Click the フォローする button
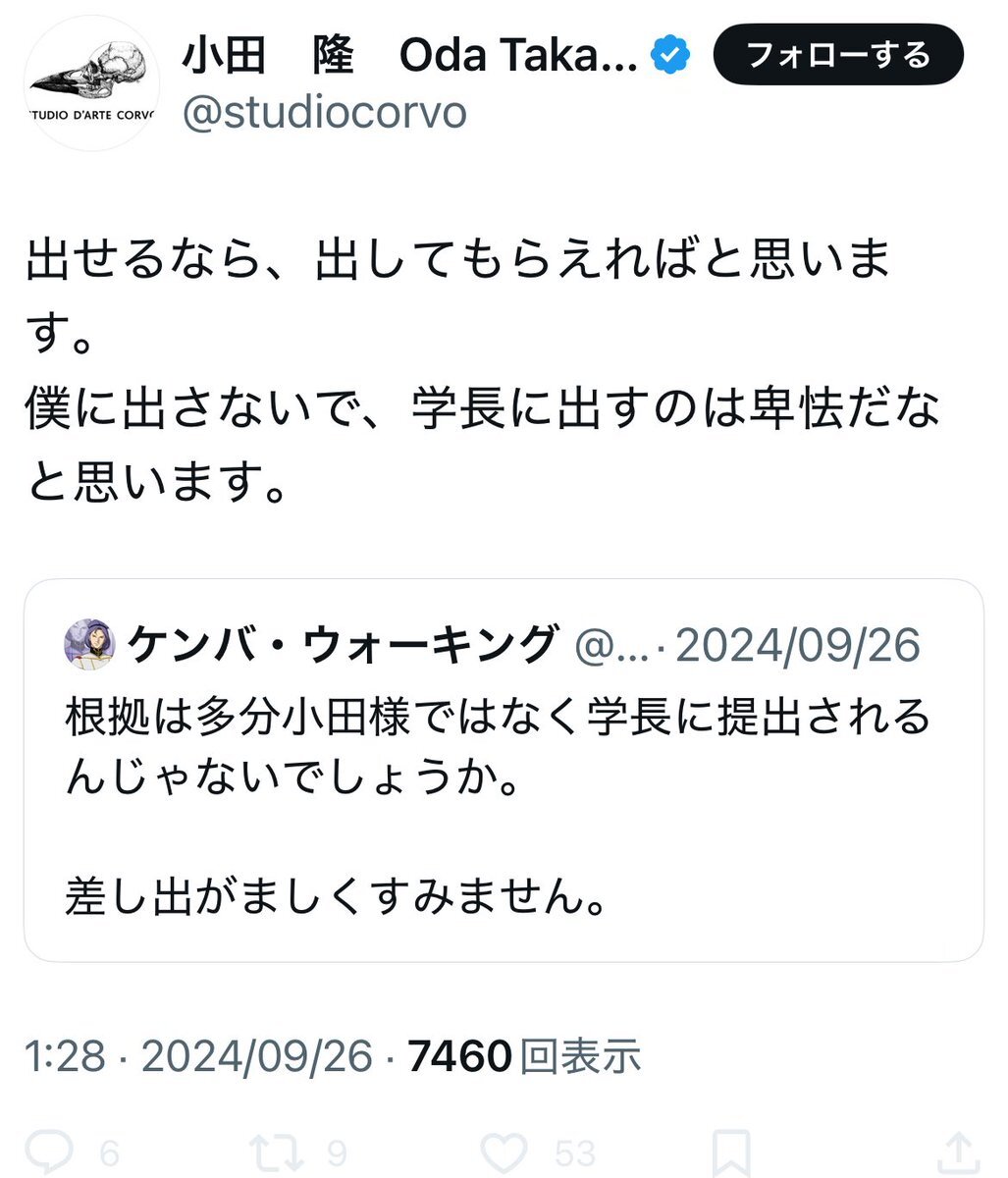The width and height of the screenshot is (1008, 1178). click(x=838, y=54)
